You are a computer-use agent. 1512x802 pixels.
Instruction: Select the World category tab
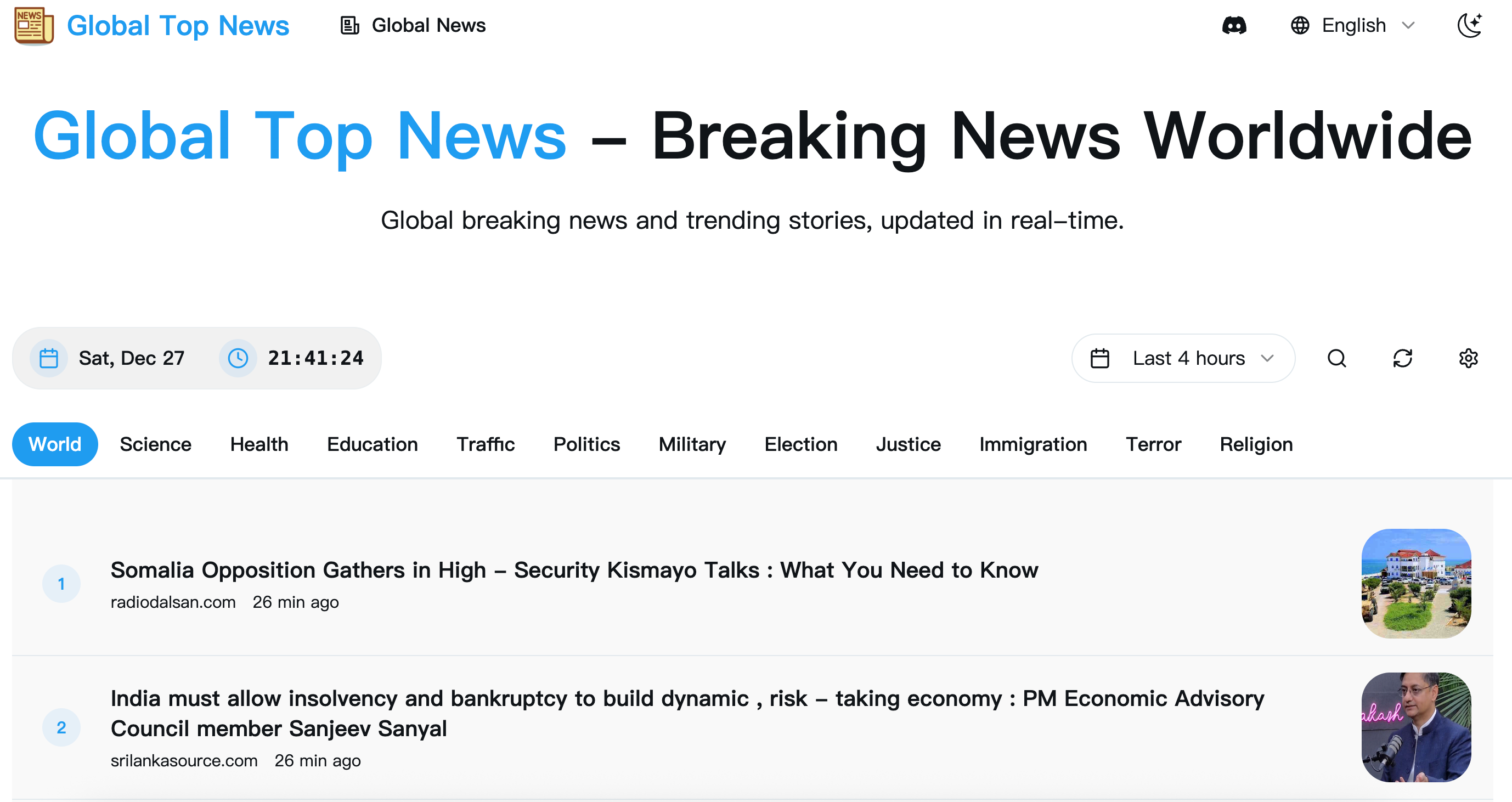[x=55, y=444]
